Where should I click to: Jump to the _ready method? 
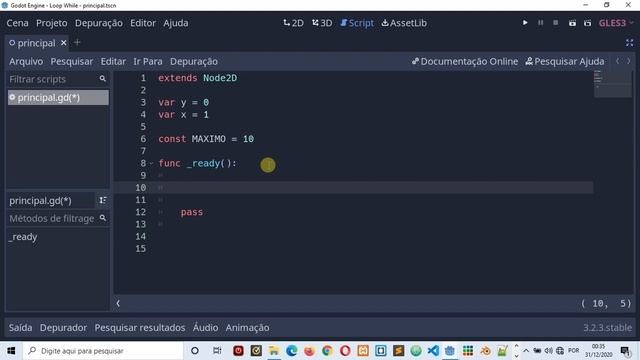pos(23,237)
